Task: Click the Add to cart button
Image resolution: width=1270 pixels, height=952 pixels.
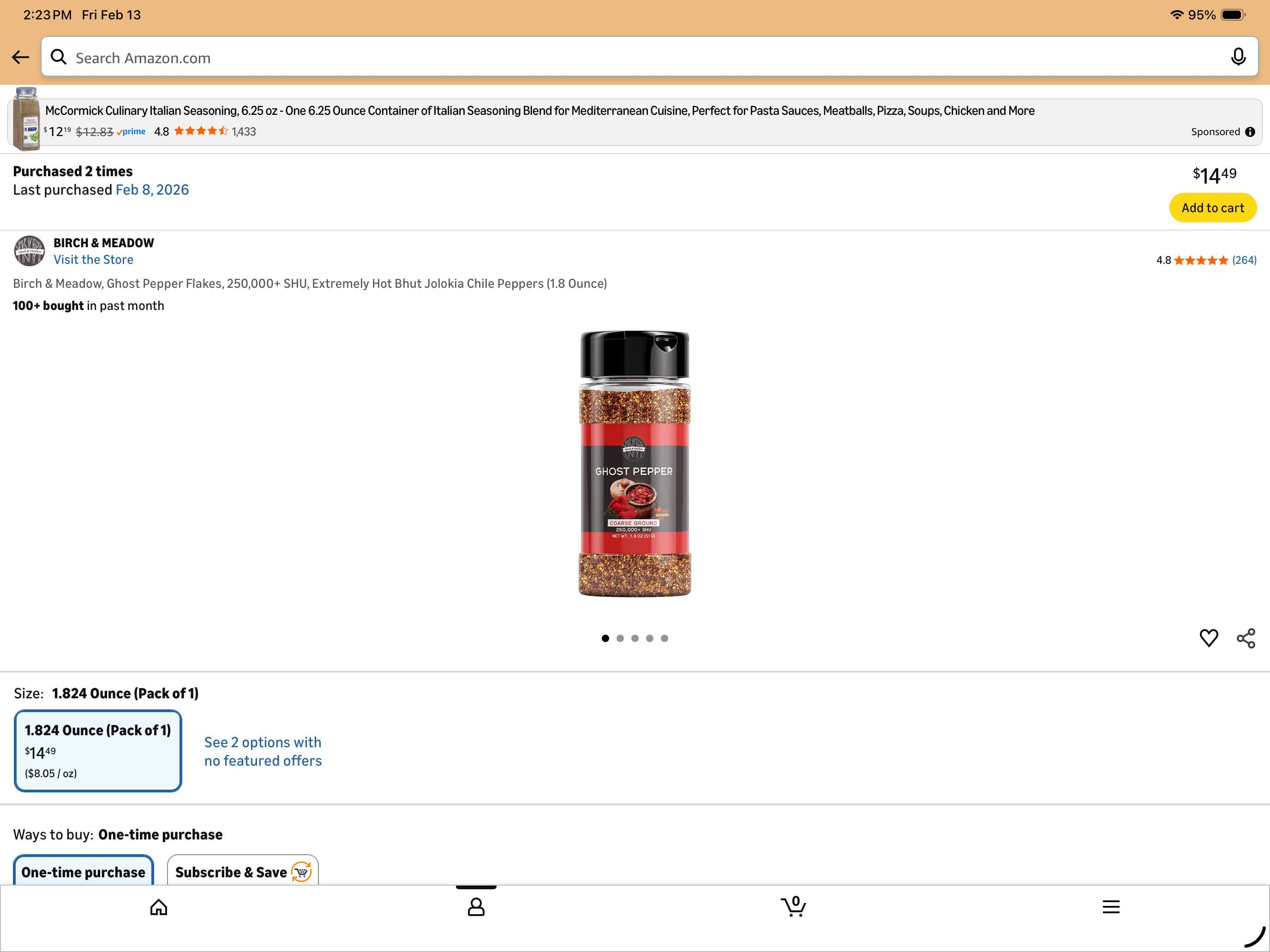Action: 1213,208
